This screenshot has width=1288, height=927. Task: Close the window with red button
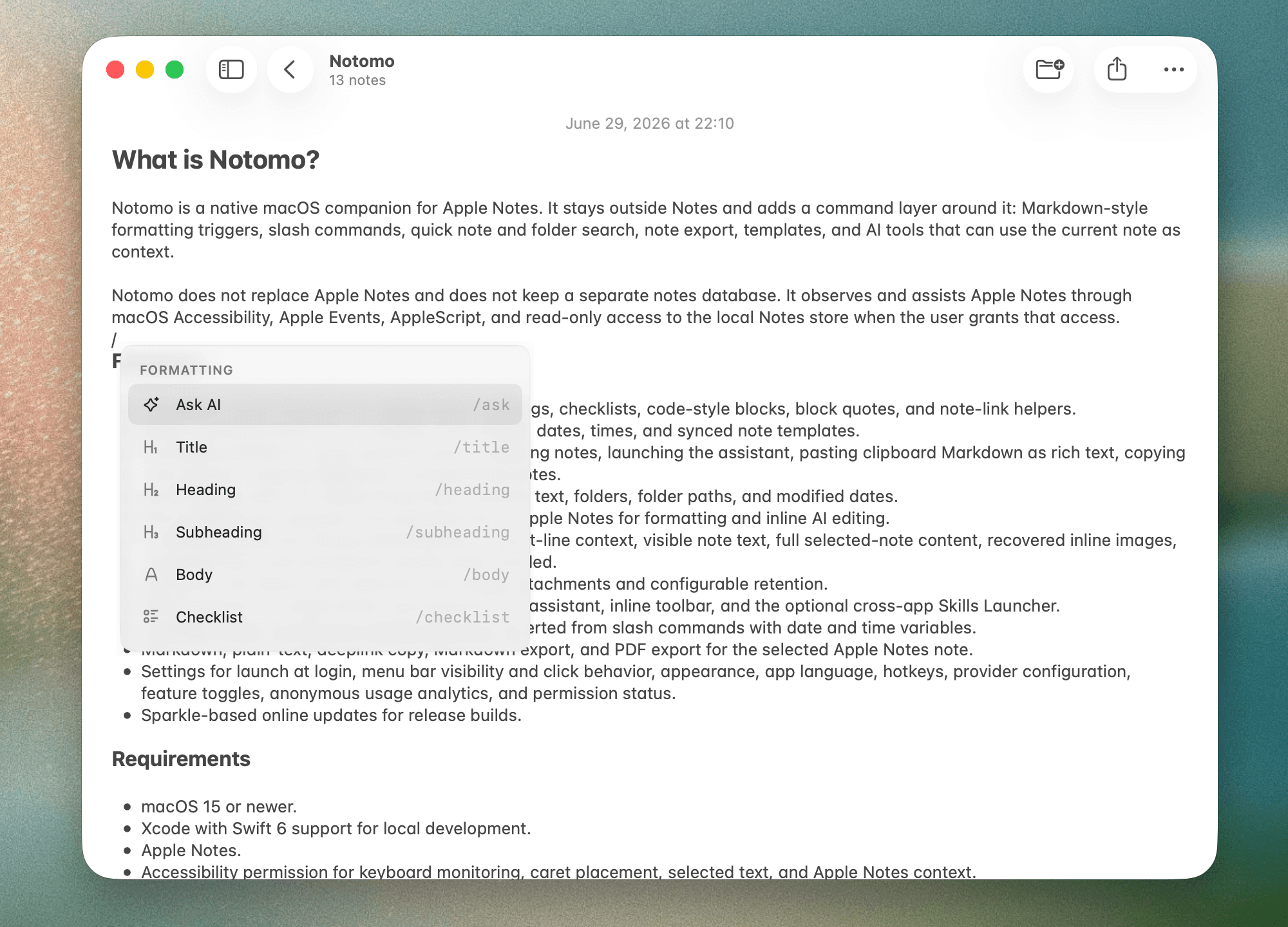[115, 70]
